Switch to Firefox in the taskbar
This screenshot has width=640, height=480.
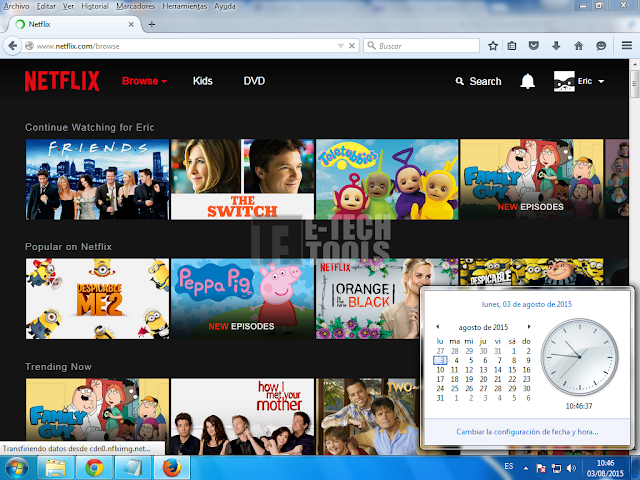coord(171,468)
